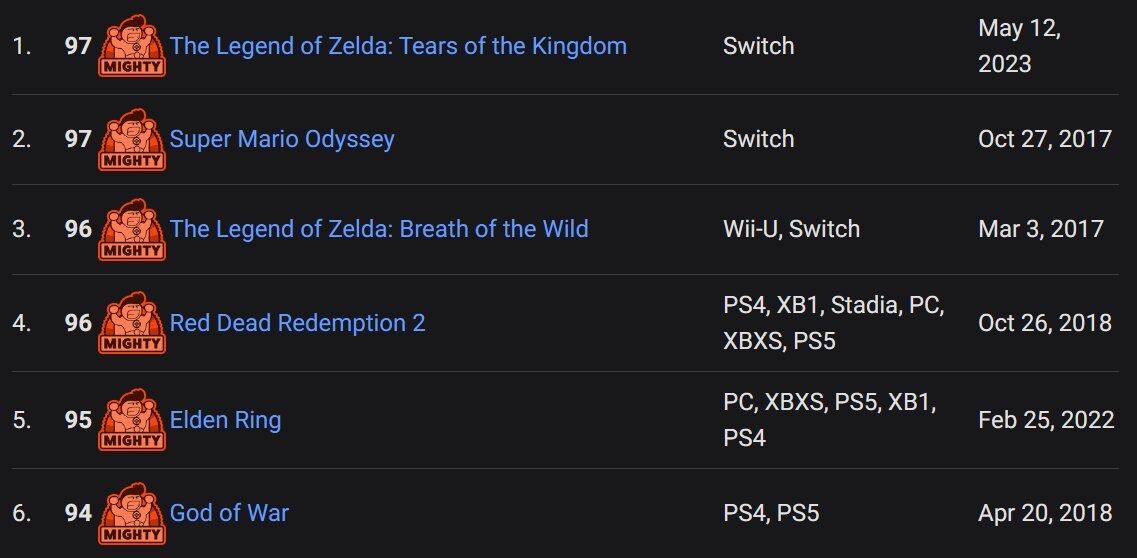Click the Mighty badge beside Breath of the Wild

point(132,229)
